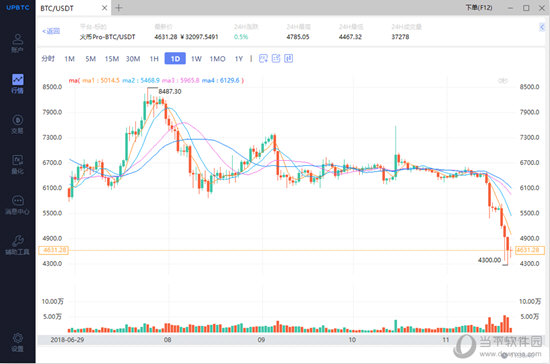
Task: Switch chart to 15M interval
Action: coord(112,59)
